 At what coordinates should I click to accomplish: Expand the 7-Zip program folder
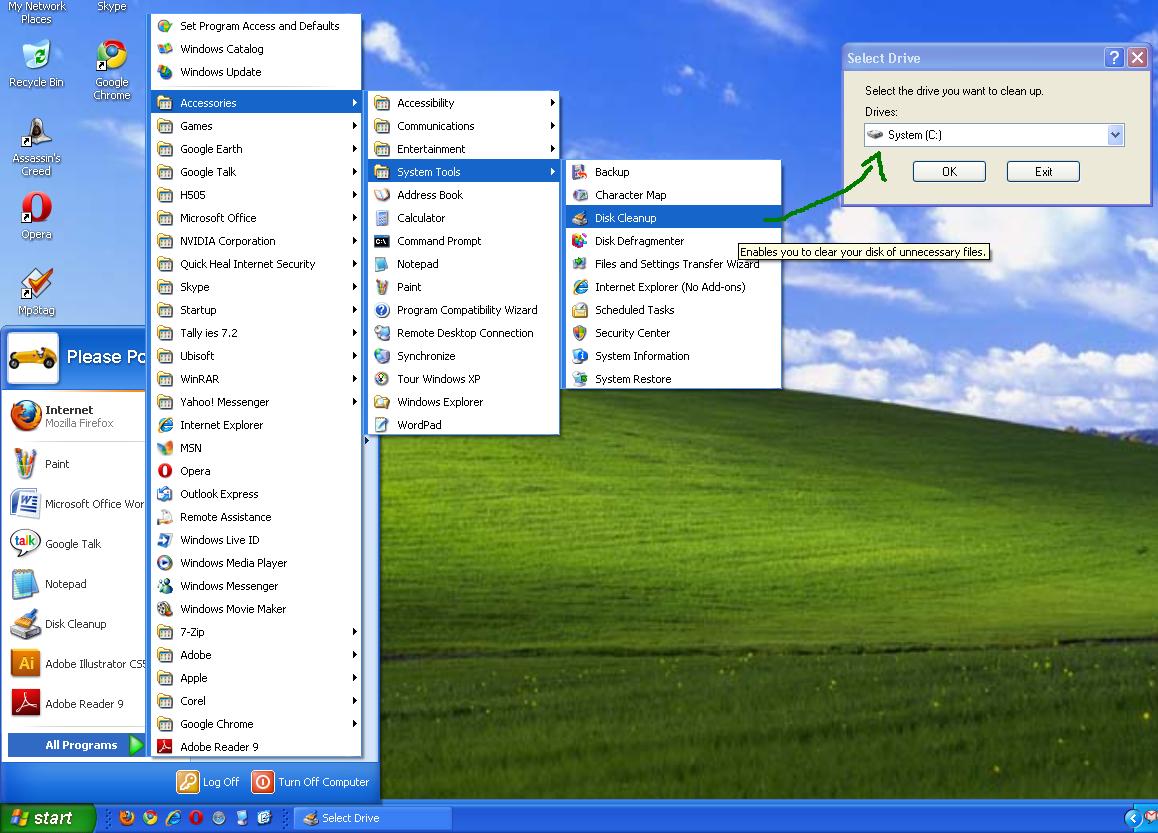point(256,631)
